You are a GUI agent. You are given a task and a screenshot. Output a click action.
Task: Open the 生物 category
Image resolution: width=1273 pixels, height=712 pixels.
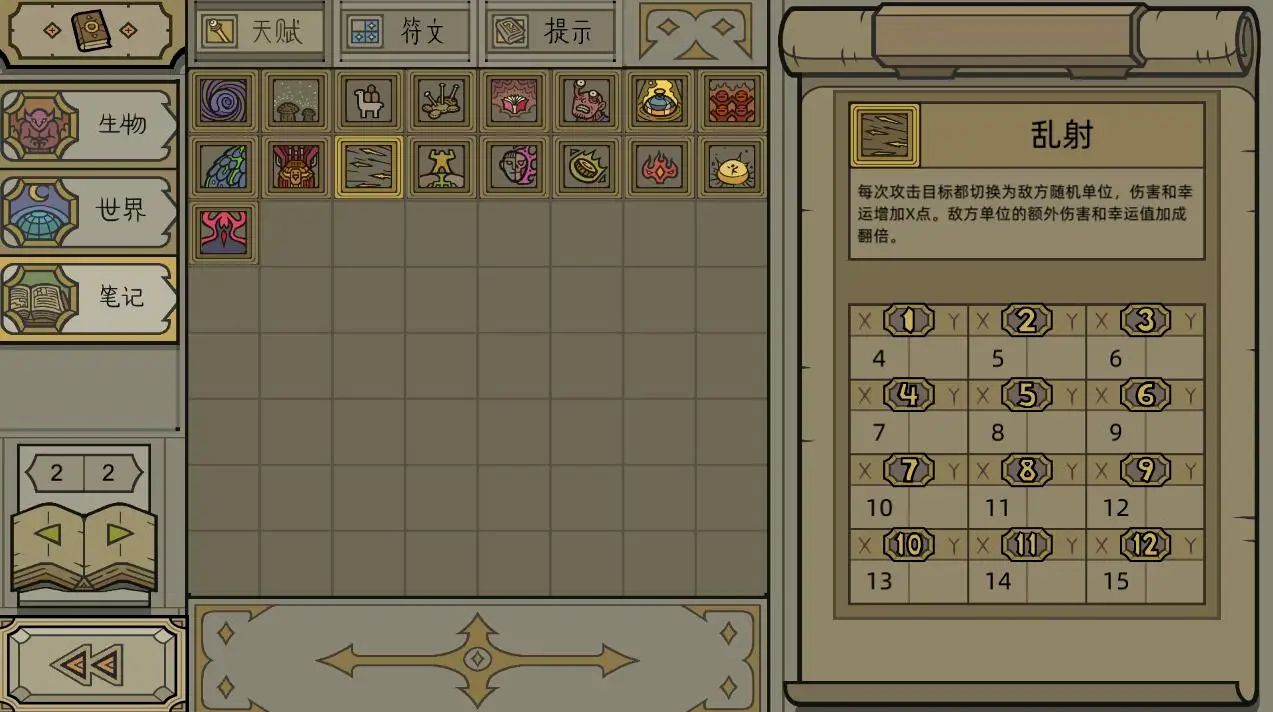click(88, 125)
